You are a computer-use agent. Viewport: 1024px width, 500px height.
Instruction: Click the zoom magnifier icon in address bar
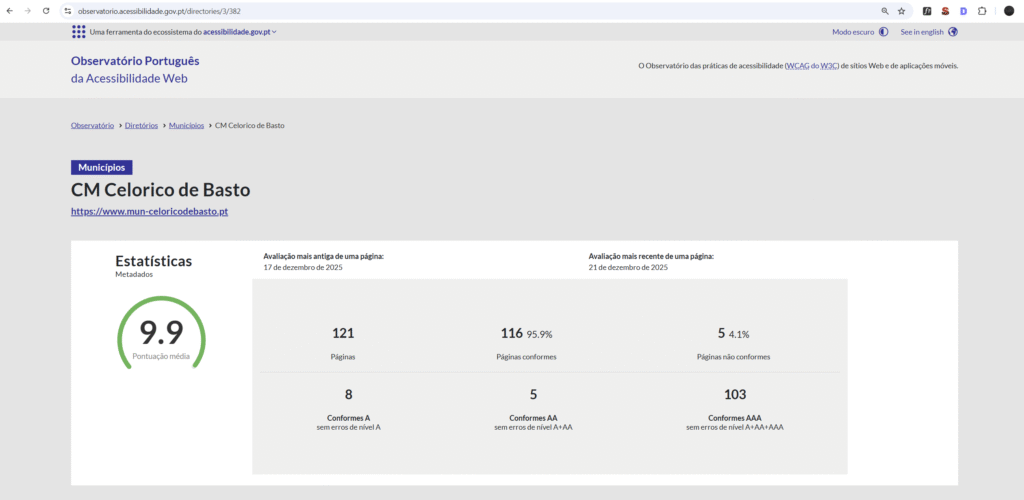(884, 11)
